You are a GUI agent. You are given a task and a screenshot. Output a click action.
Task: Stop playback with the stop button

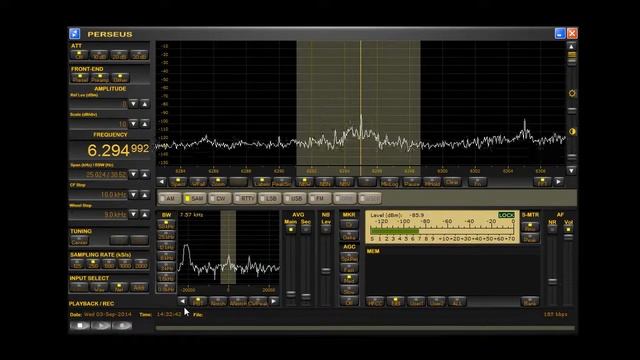point(80,326)
